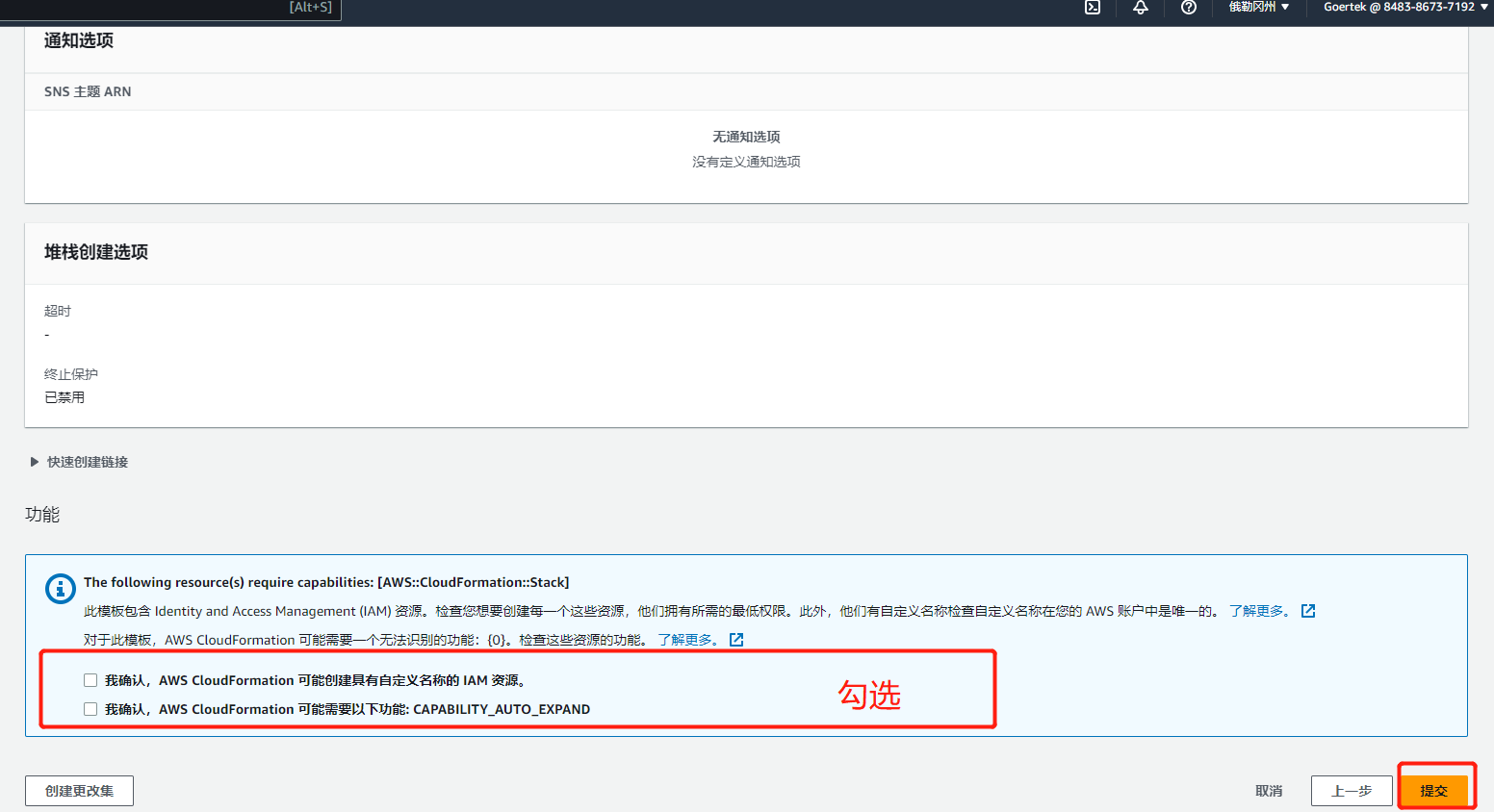Check the IAM 资源 acknowledgement checkbox

click(90, 680)
